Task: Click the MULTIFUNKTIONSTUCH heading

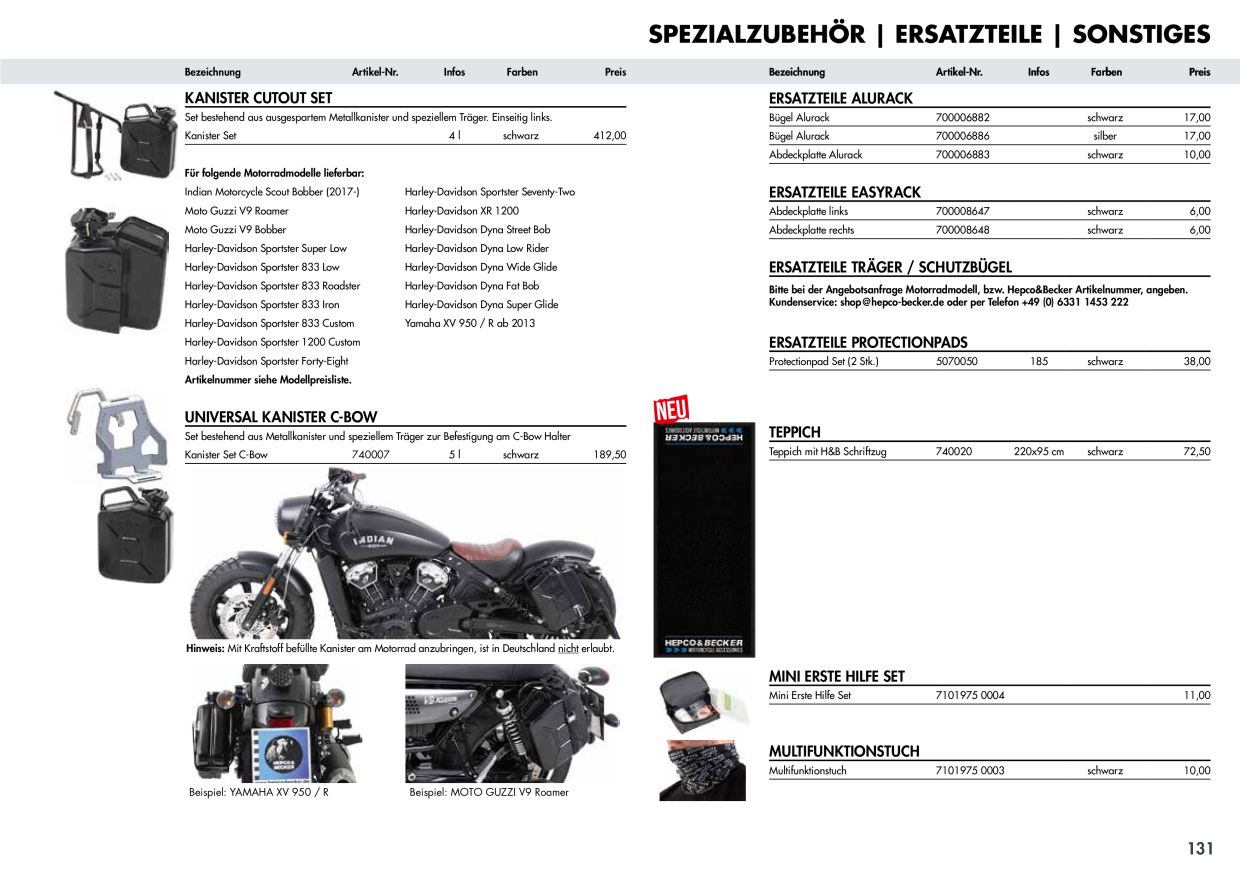Action: click(x=844, y=751)
